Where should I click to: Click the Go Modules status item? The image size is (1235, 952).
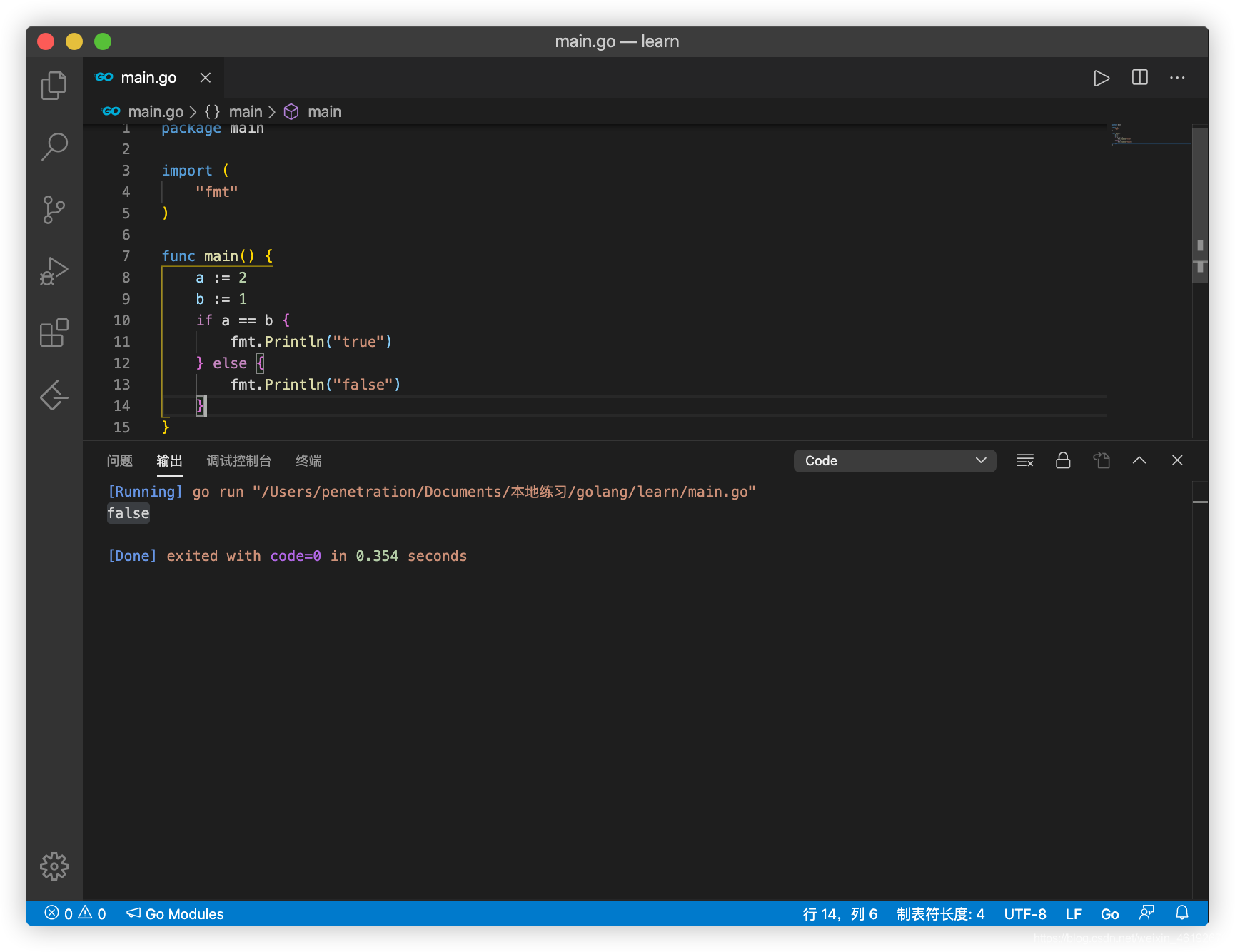click(x=176, y=913)
